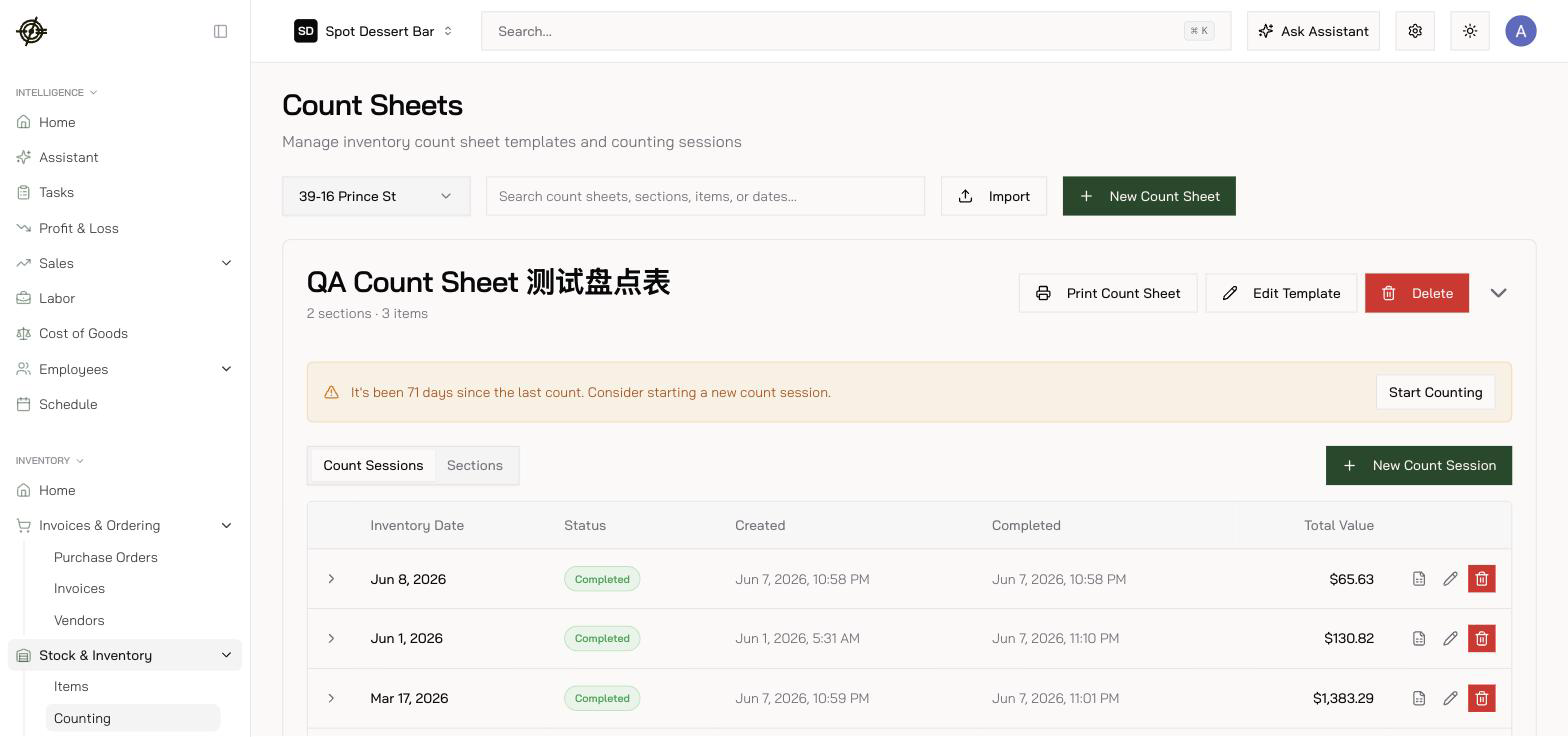The image size is (1568, 737).
Task: Click Edit Template
Action: (x=1281, y=293)
